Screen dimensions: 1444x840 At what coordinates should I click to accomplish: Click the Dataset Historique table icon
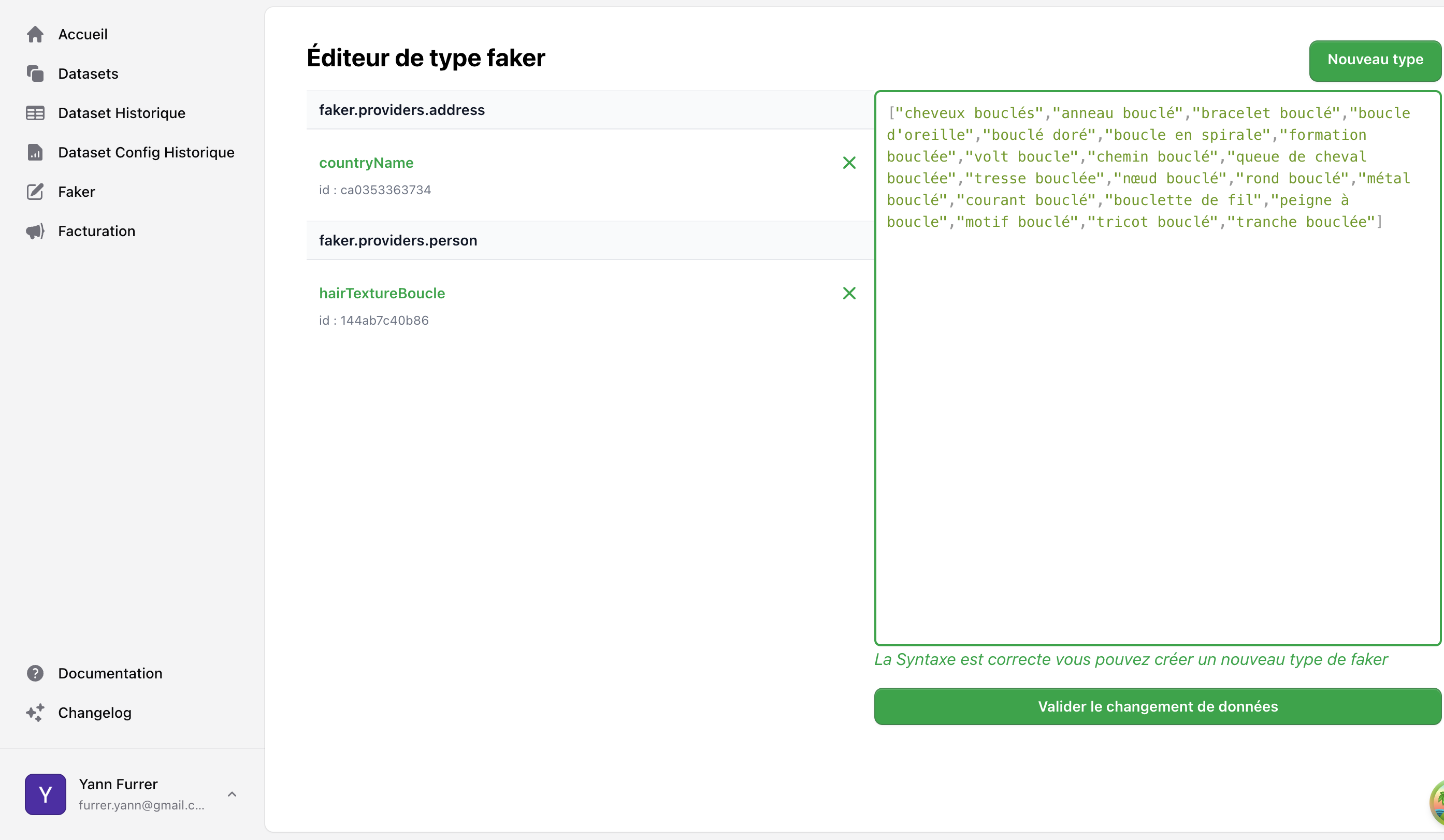(35, 113)
